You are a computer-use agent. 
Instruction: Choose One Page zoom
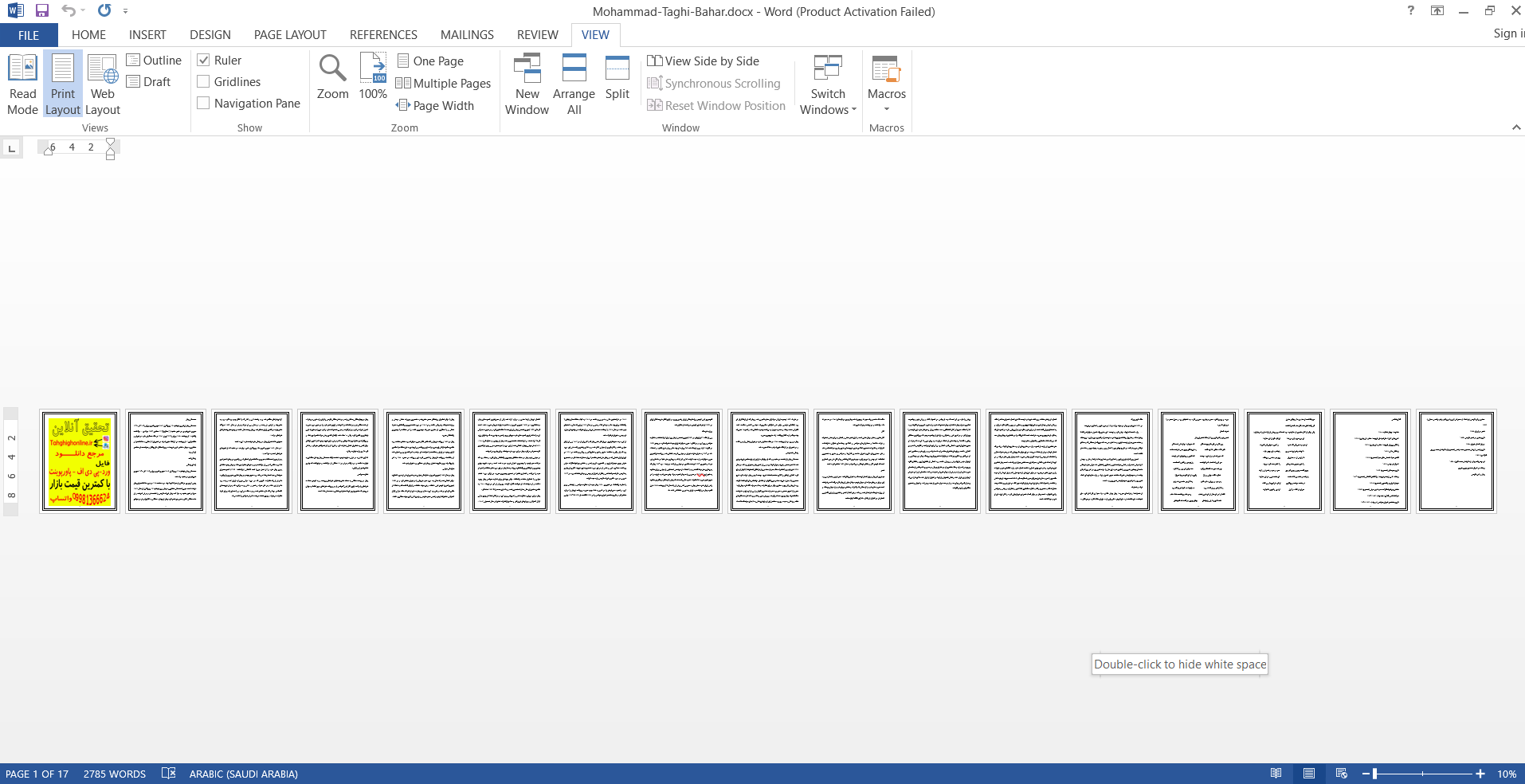point(430,61)
